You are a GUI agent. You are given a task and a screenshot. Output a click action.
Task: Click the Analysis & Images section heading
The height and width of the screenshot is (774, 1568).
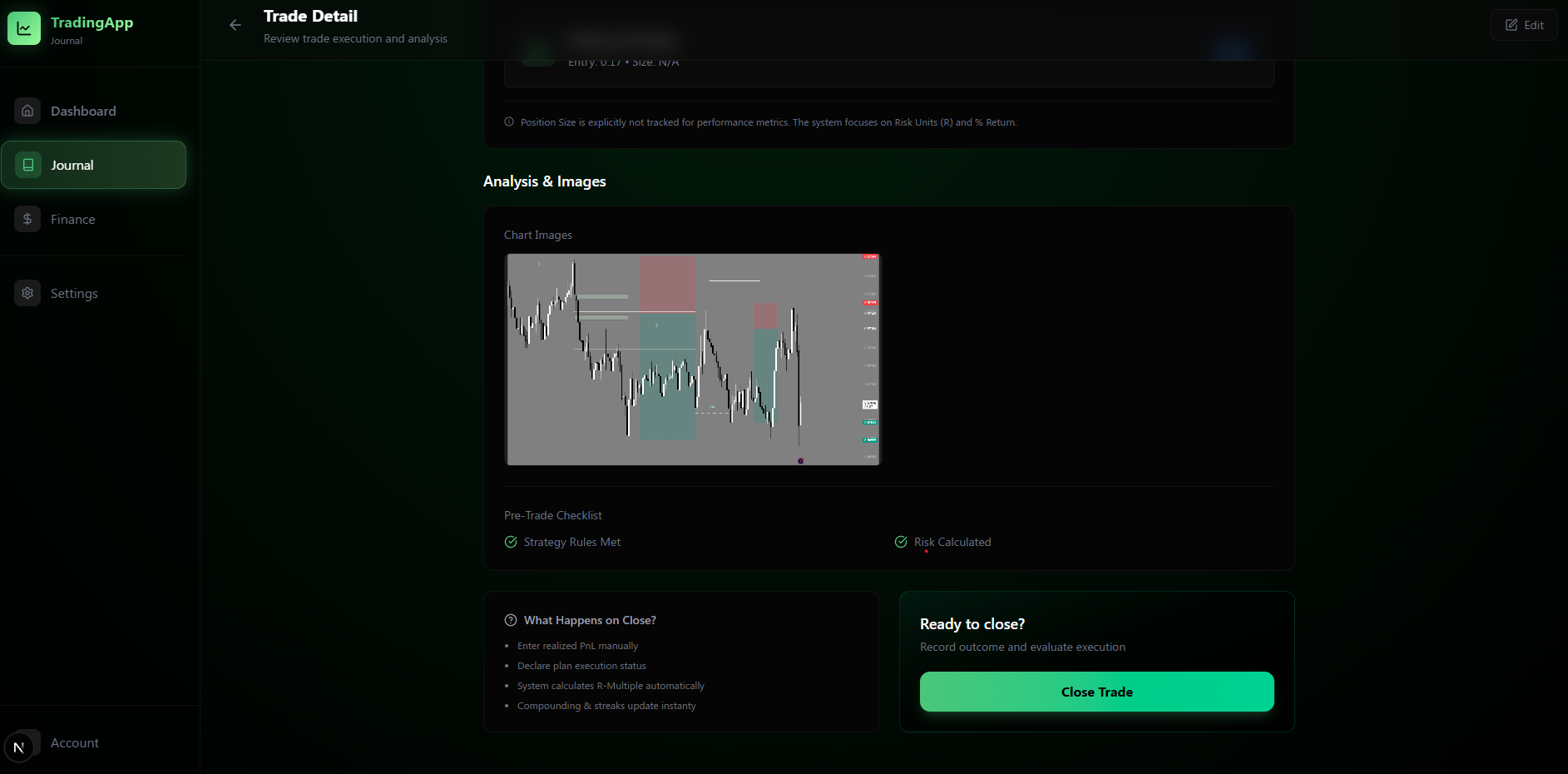(545, 181)
